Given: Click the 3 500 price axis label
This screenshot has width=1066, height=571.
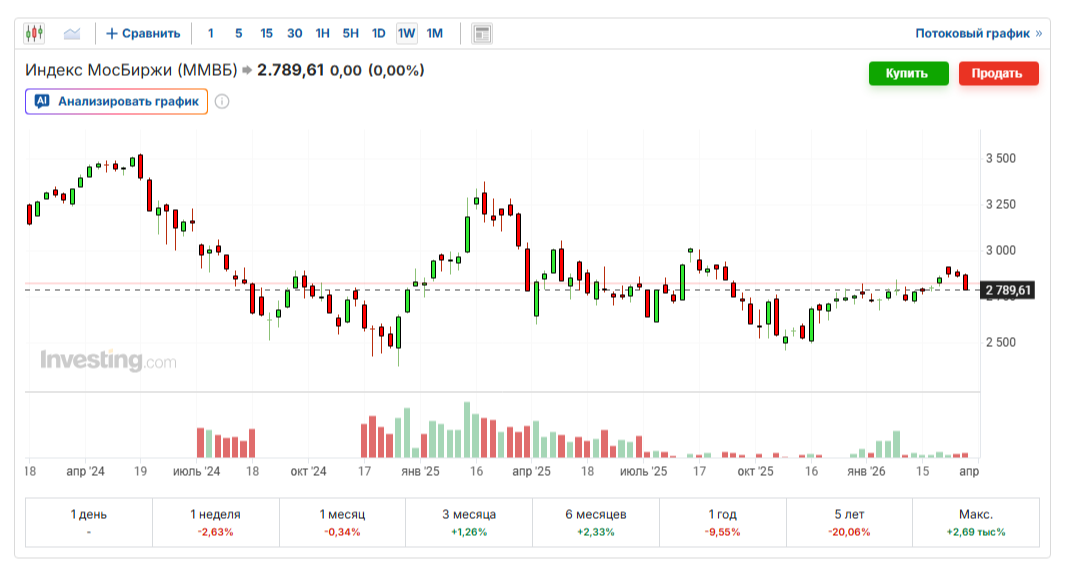Looking at the screenshot, I should [x=1001, y=158].
